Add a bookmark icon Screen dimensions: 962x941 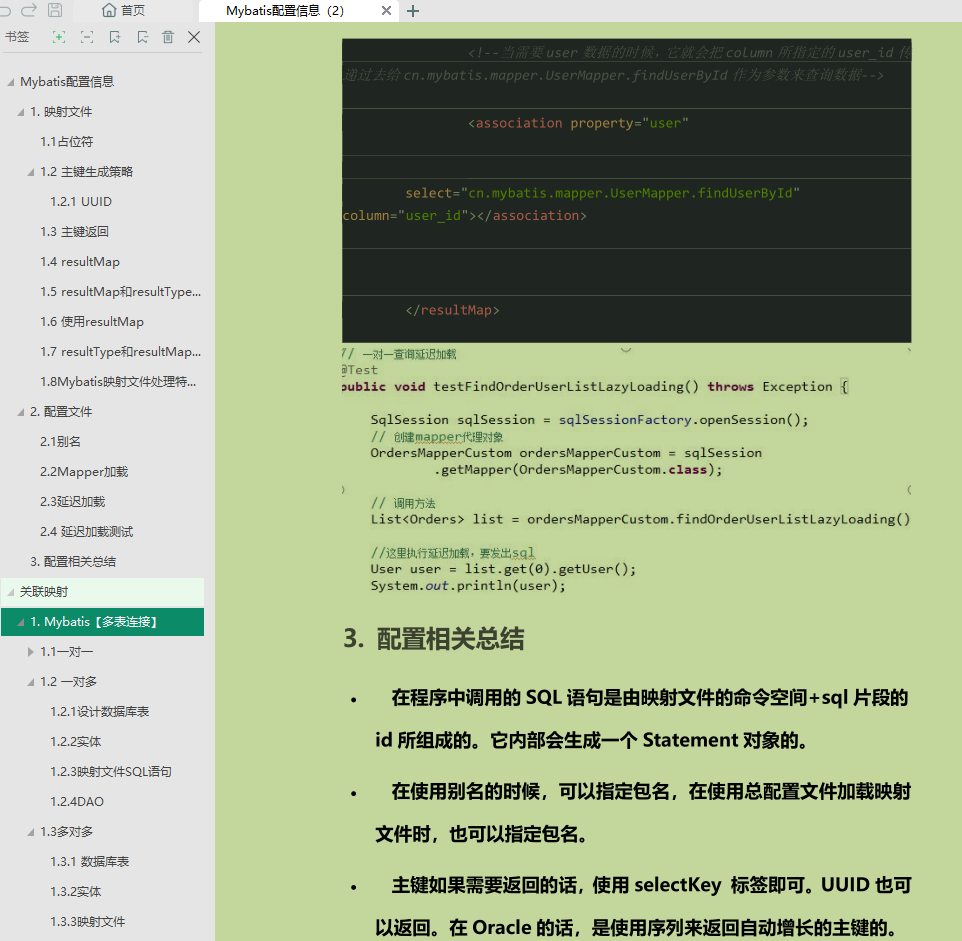(115, 37)
